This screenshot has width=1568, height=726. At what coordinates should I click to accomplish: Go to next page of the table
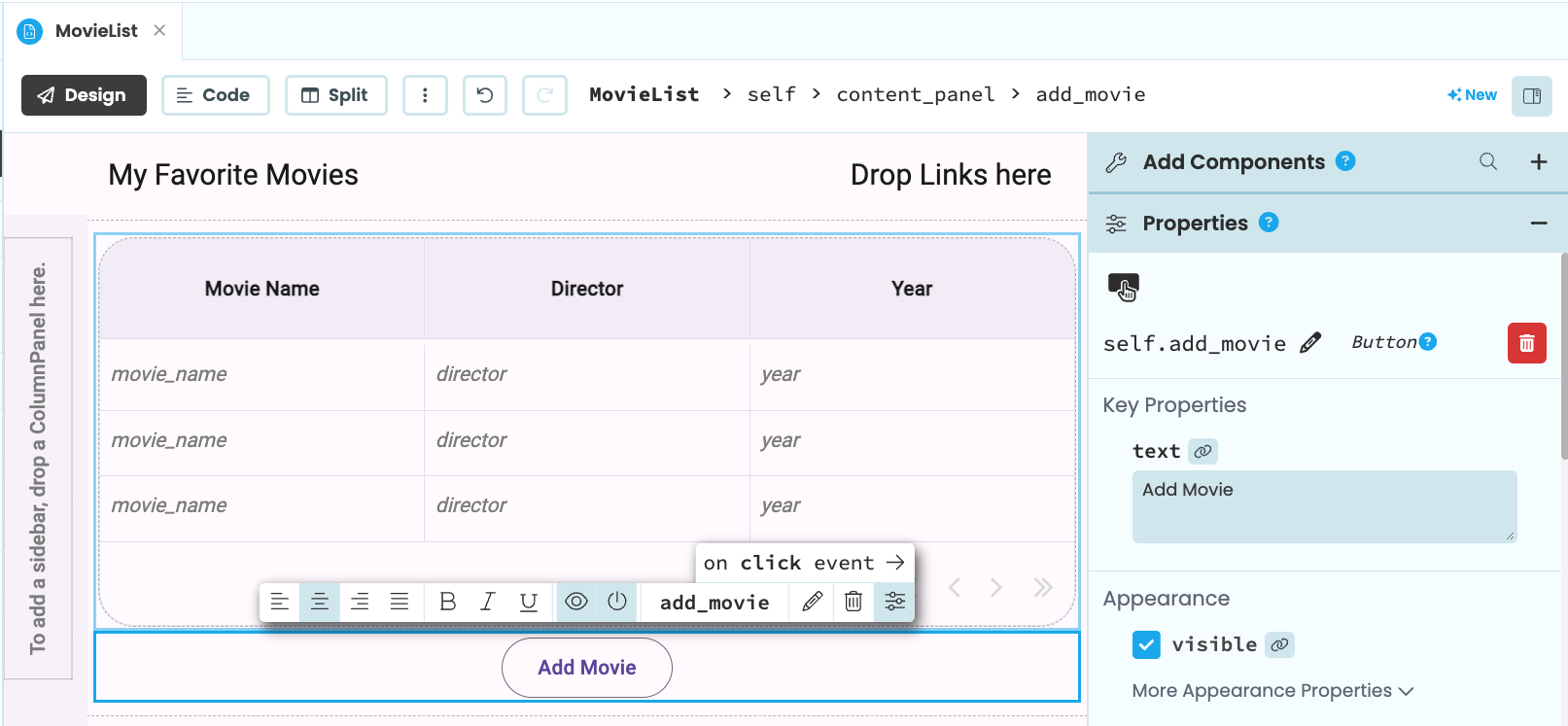[996, 587]
